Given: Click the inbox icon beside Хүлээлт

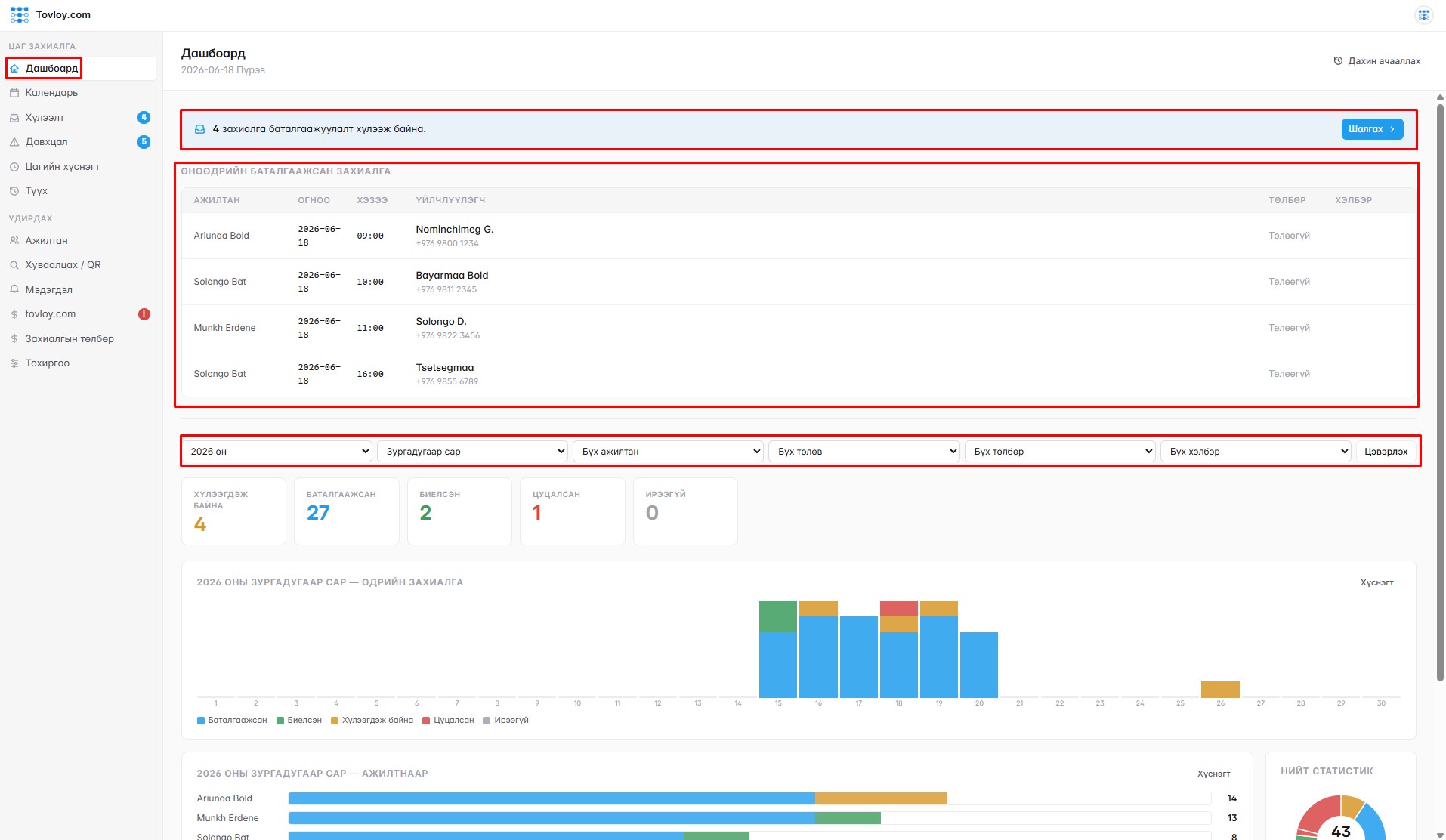Looking at the screenshot, I should [14, 118].
